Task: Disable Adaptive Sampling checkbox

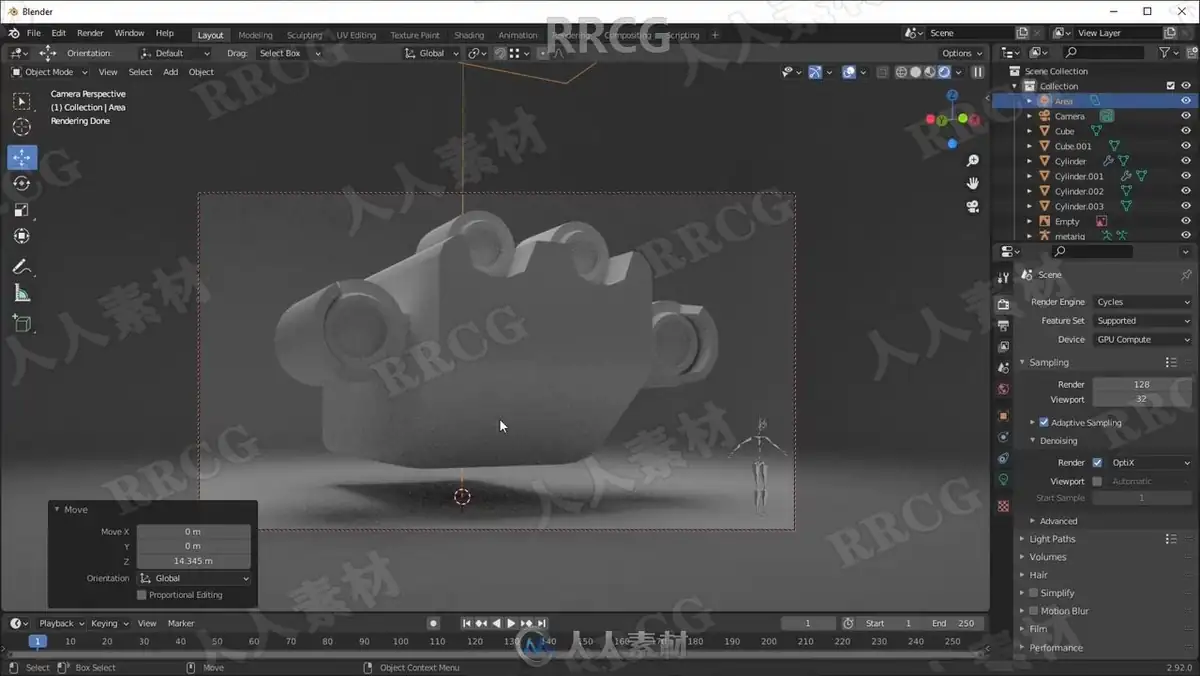Action: click(x=1044, y=423)
